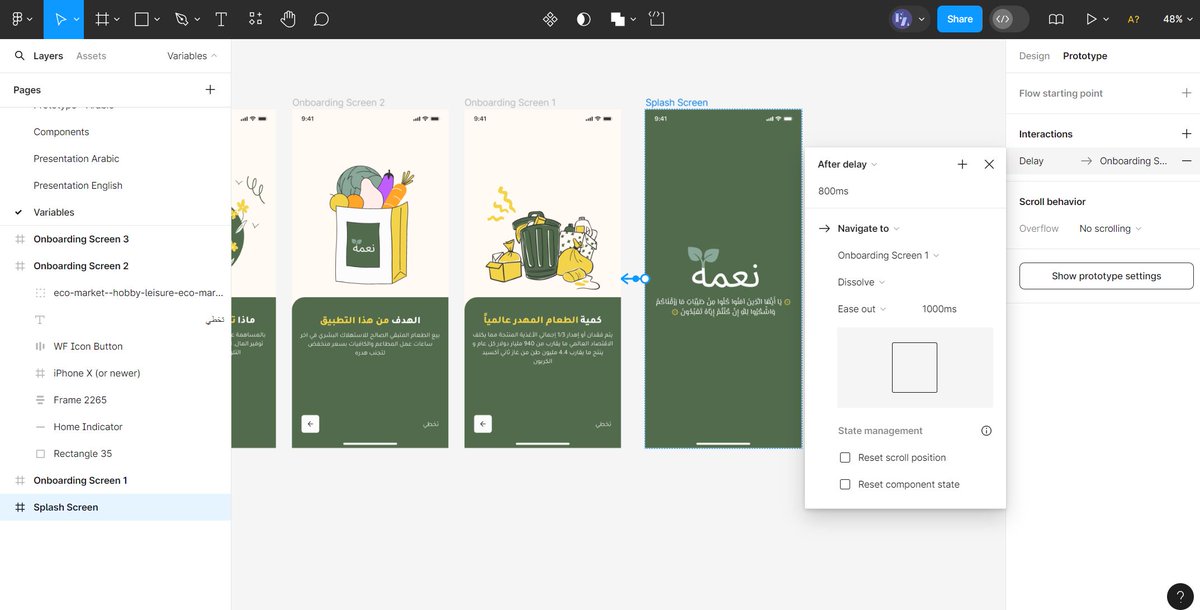Open the library book icon
This screenshot has width=1200, height=610.
click(x=1056, y=19)
